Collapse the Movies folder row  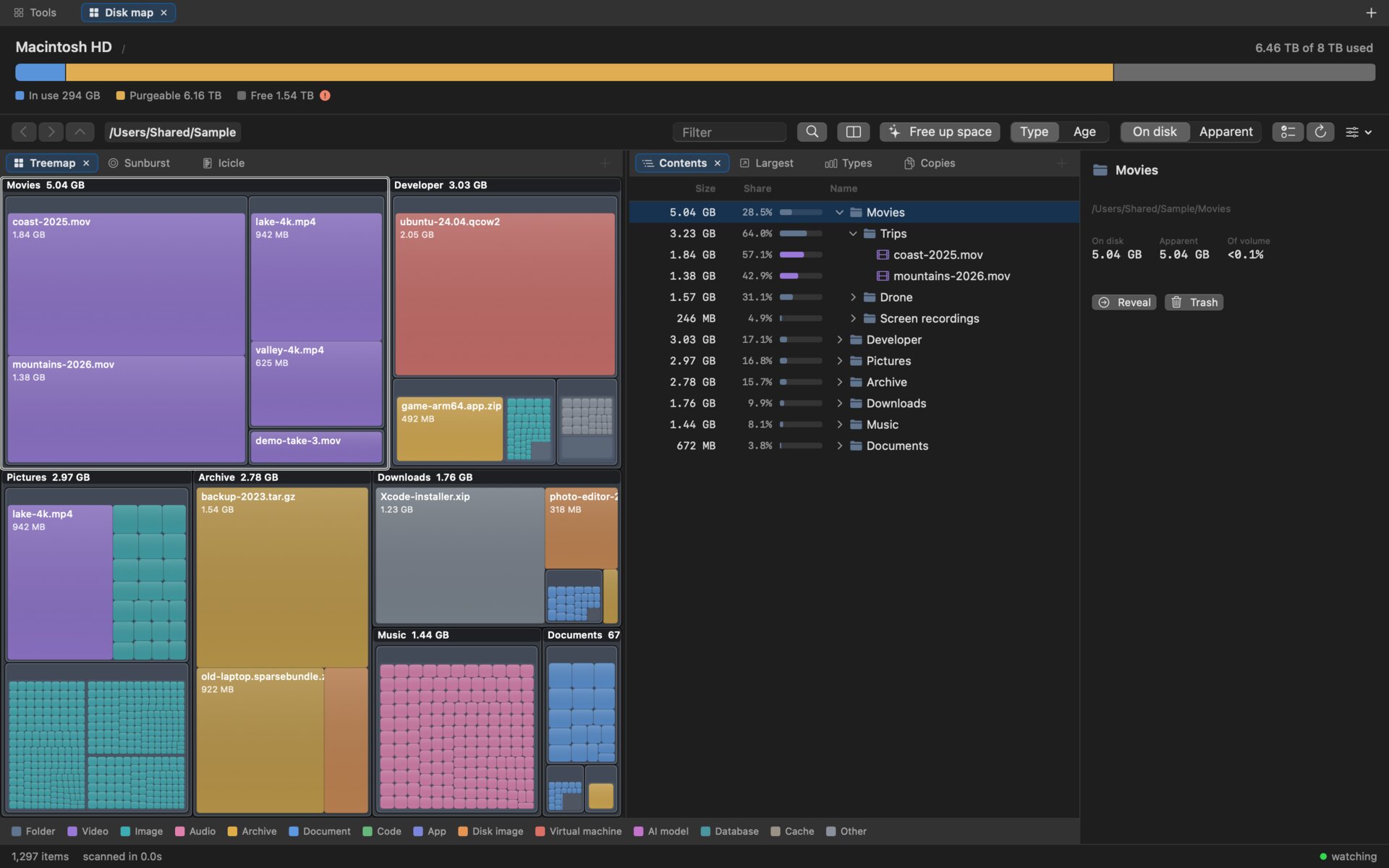tap(839, 212)
